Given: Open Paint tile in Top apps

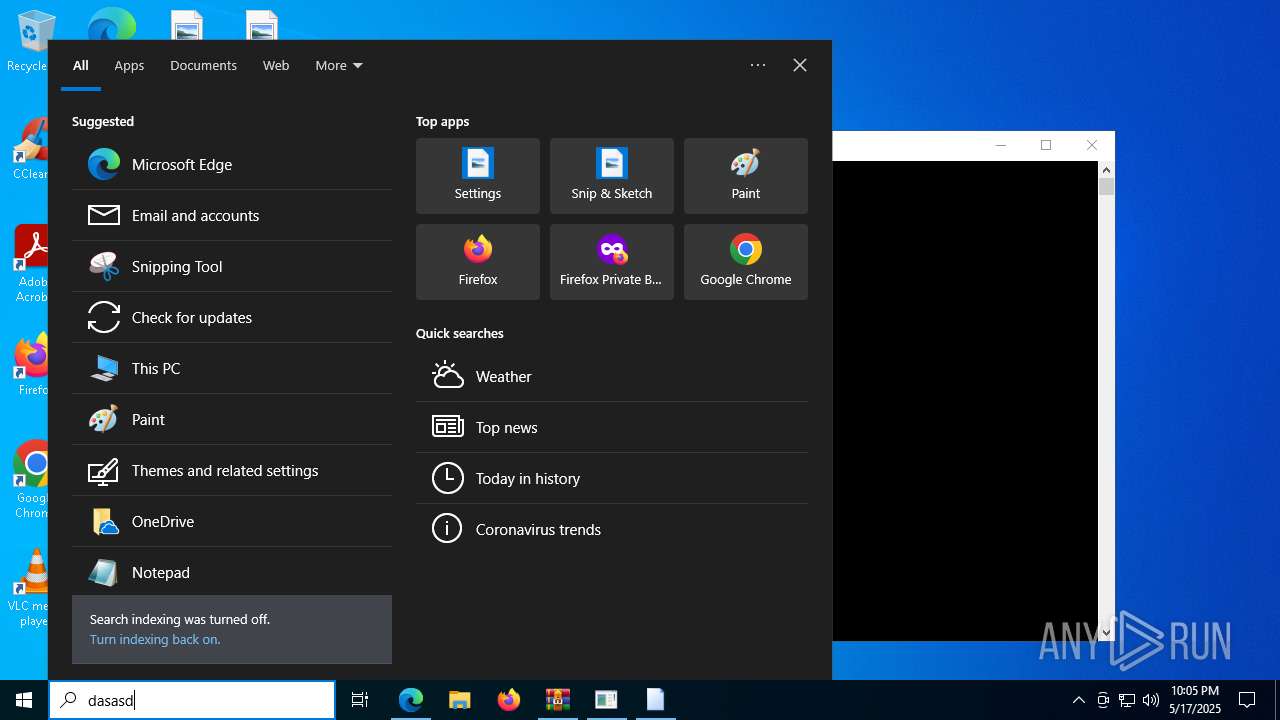Looking at the screenshot, I should (746, 176).
